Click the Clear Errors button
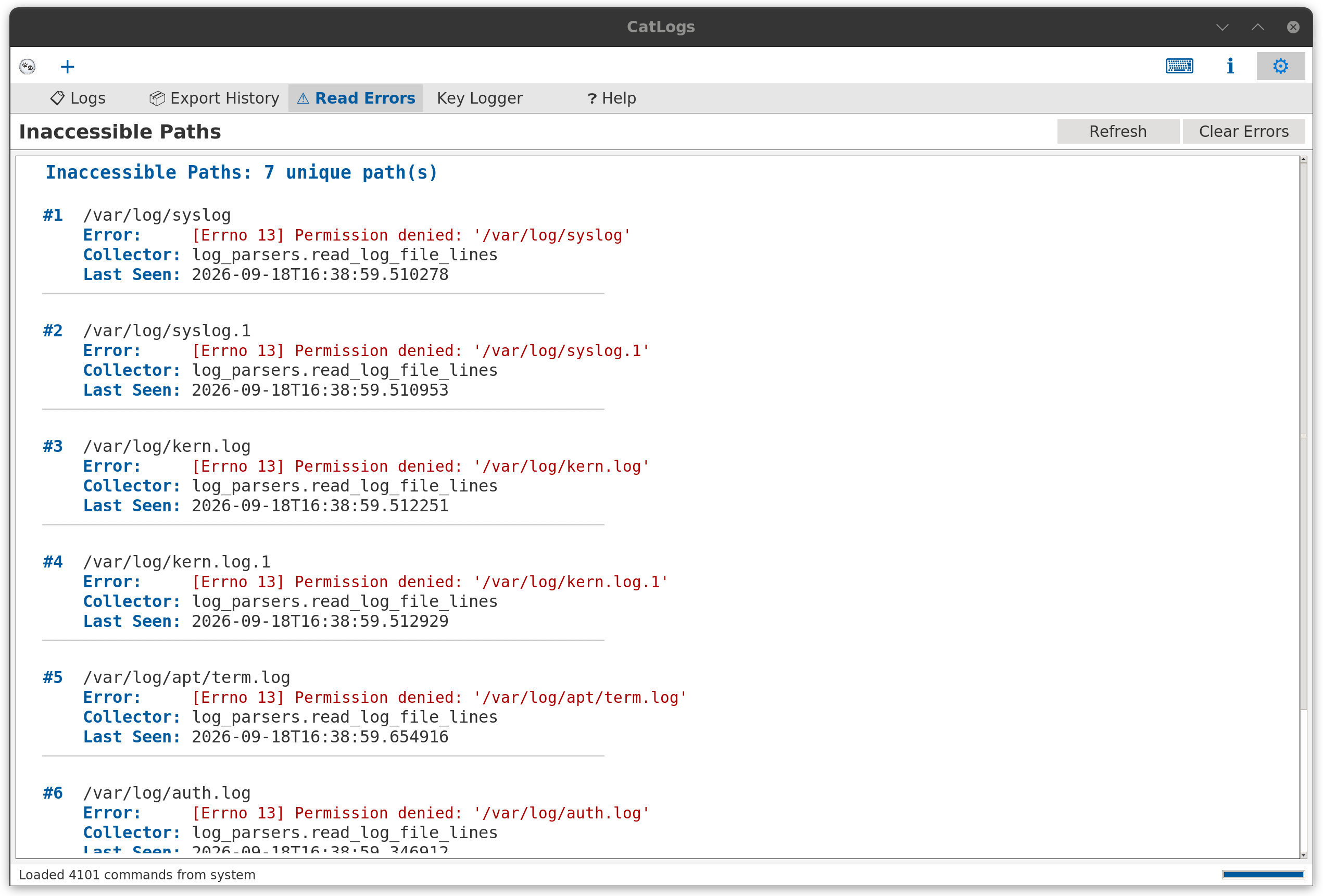This screenshot has height=896, width=1323. [1243, 132]
